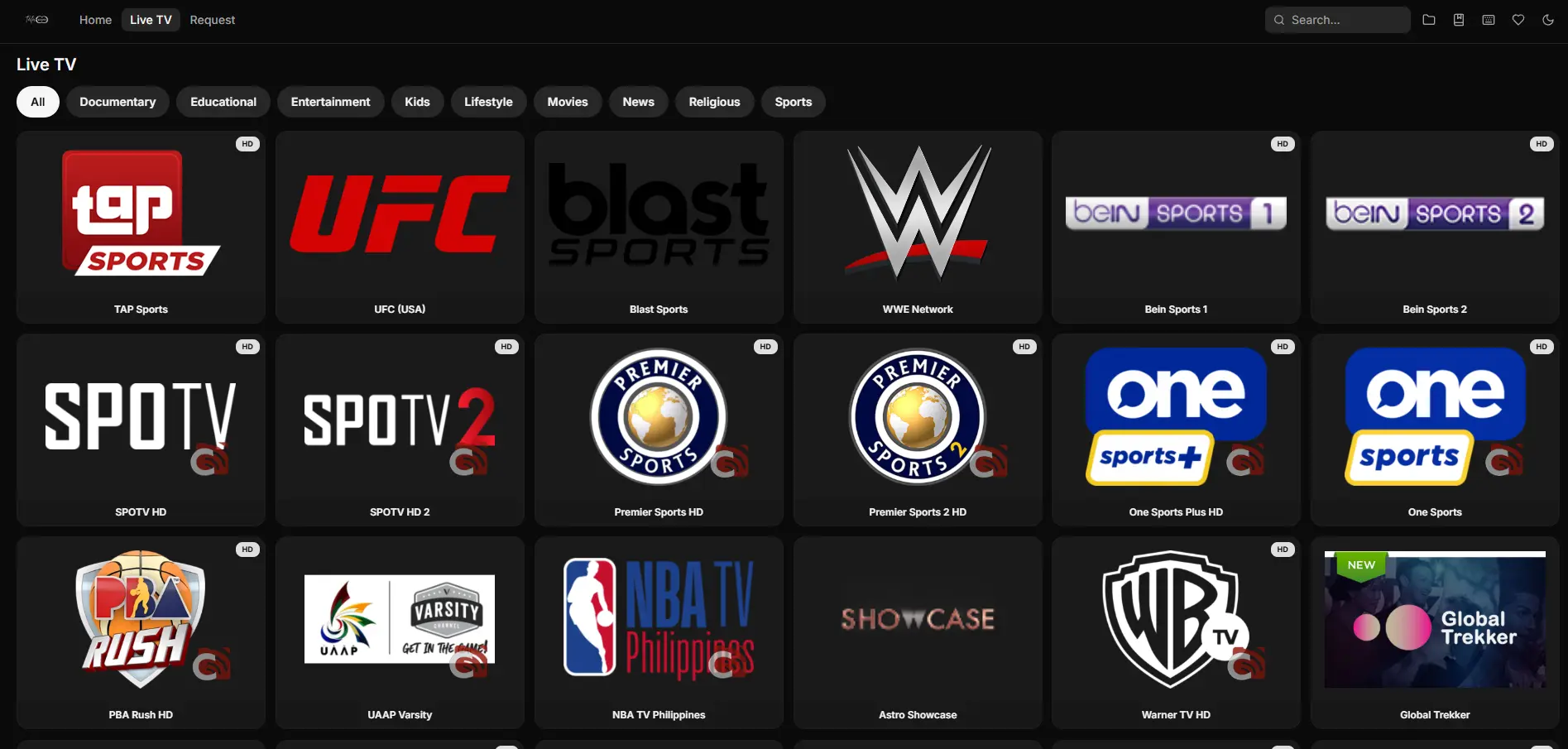Select the All category filter
The width and height of the screenshot is (1568, 749).
38,102
